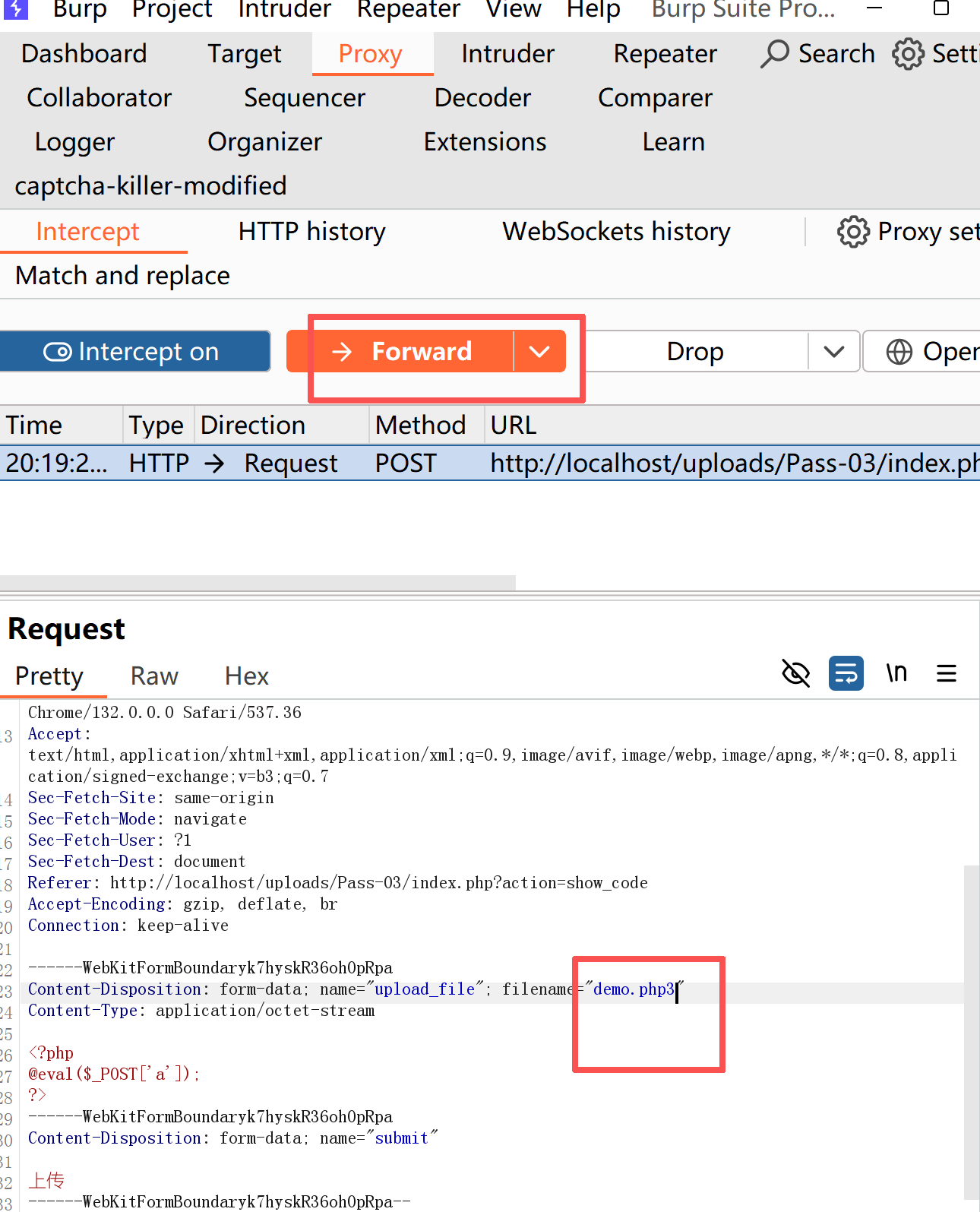Open the Learn tab
Image resolution: width=980 pixels, height=1212 pixels.
tap(674, 142)
